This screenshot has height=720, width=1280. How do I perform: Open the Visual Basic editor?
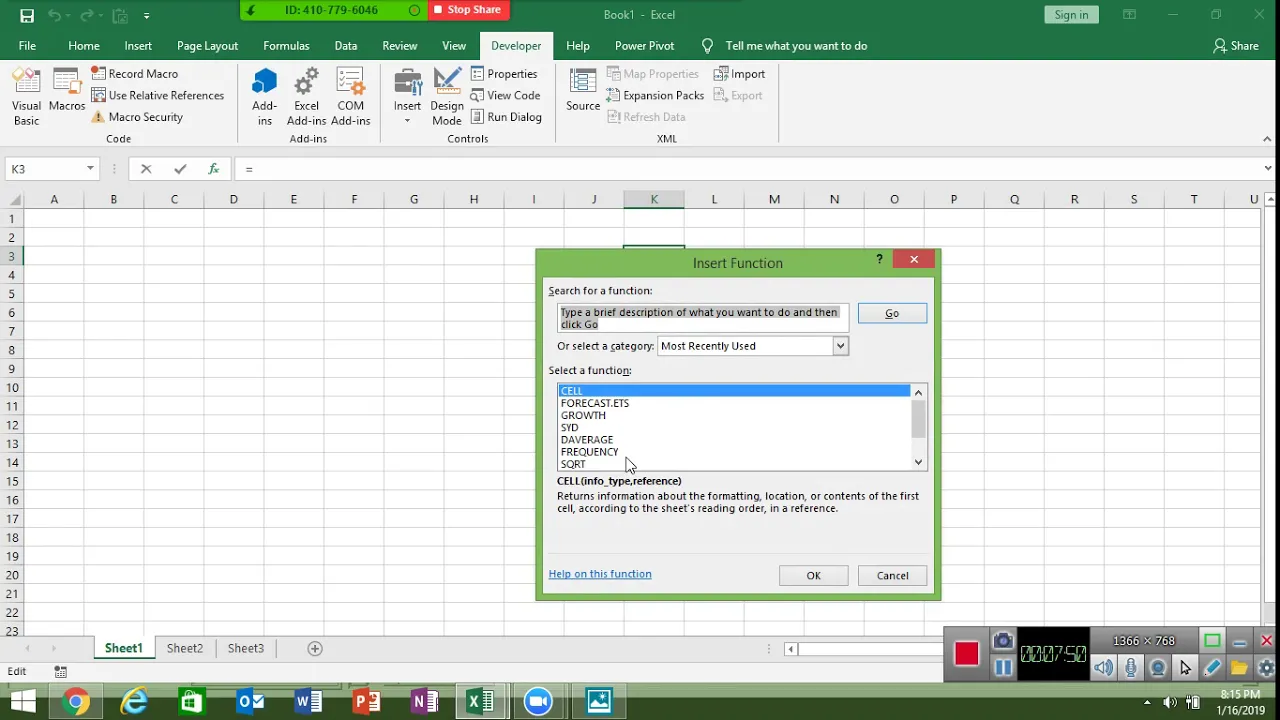click(27, 98)
